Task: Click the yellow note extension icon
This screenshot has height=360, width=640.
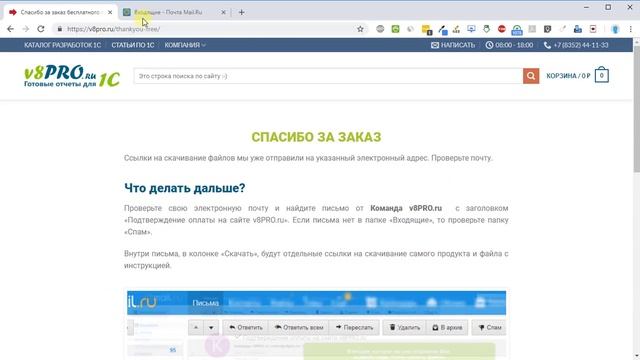Action: [x=427, y=29]
